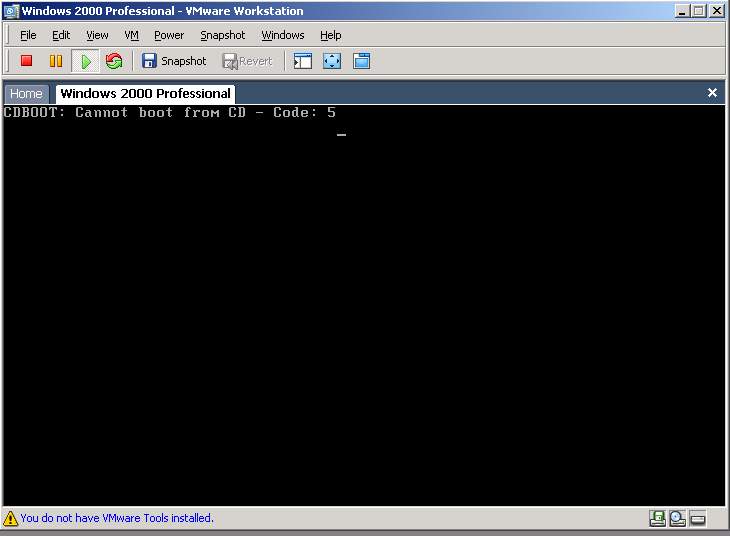Click the VMware Tools not installed message

(x=116, y=518)
